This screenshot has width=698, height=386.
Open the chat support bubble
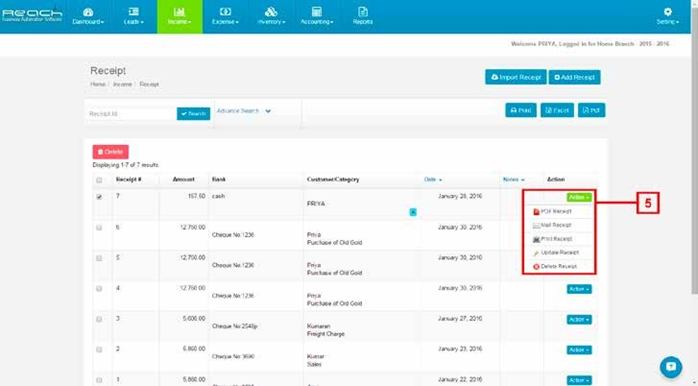click(x=670, y=367)
